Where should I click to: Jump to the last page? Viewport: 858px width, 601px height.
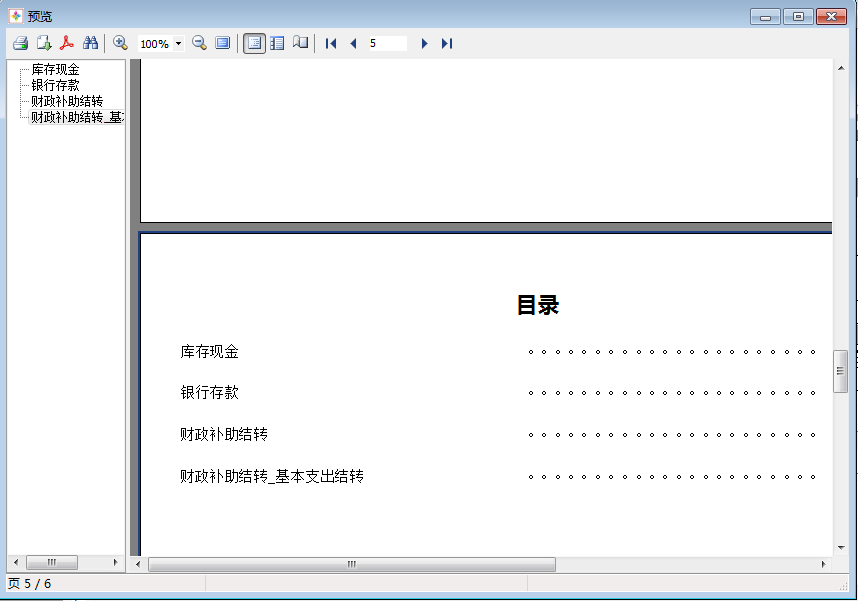(447, 44)
